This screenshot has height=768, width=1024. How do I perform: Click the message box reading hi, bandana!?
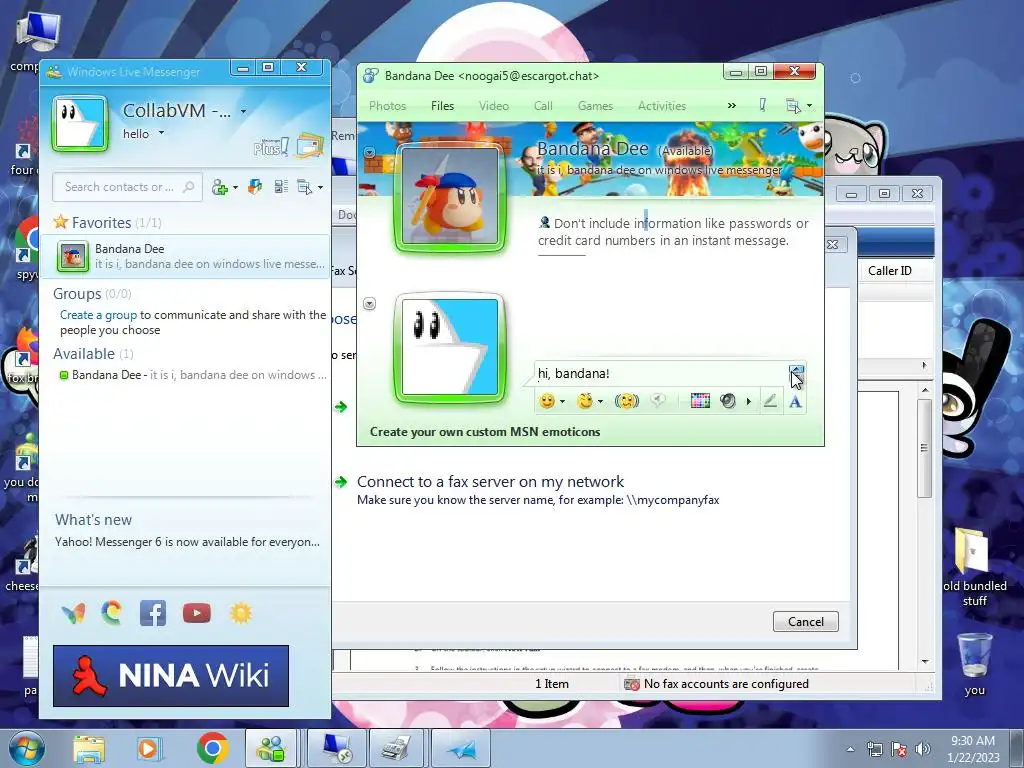click(661, 374)
